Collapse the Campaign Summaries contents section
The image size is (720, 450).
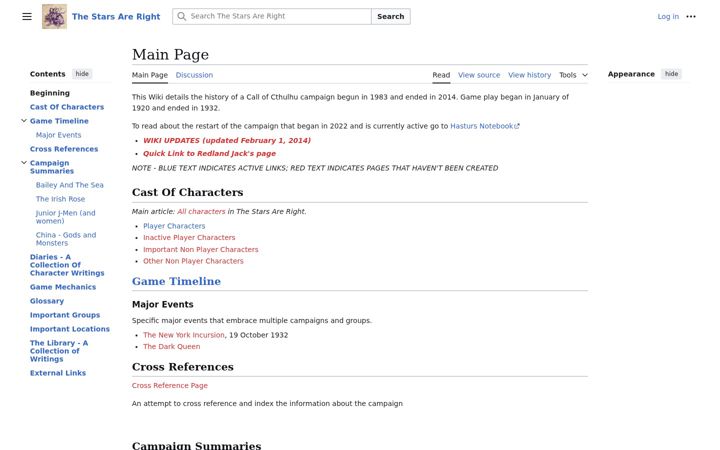(x=24, y=163)
